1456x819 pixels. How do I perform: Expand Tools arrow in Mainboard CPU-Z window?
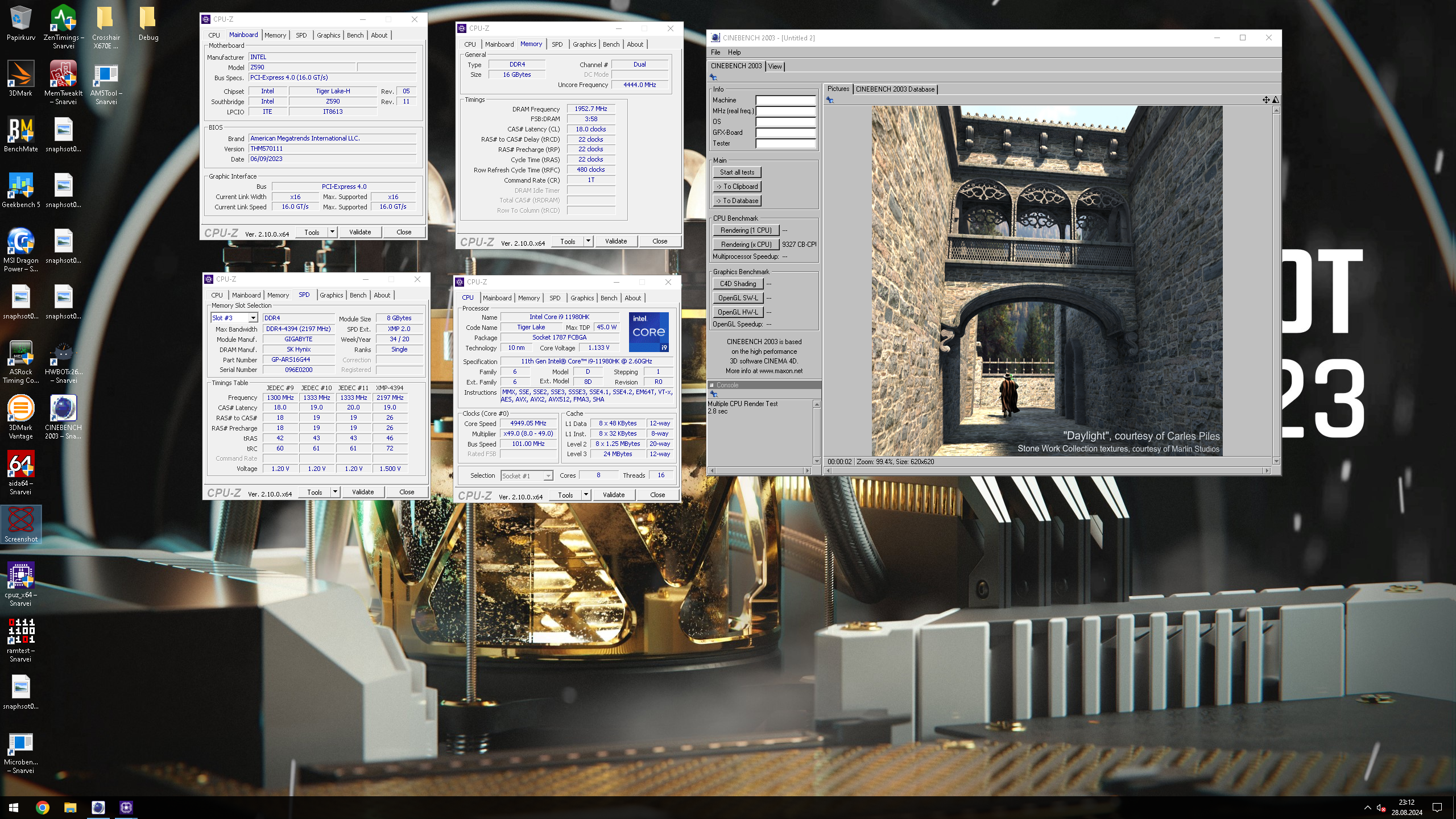[x=332, y=232]
